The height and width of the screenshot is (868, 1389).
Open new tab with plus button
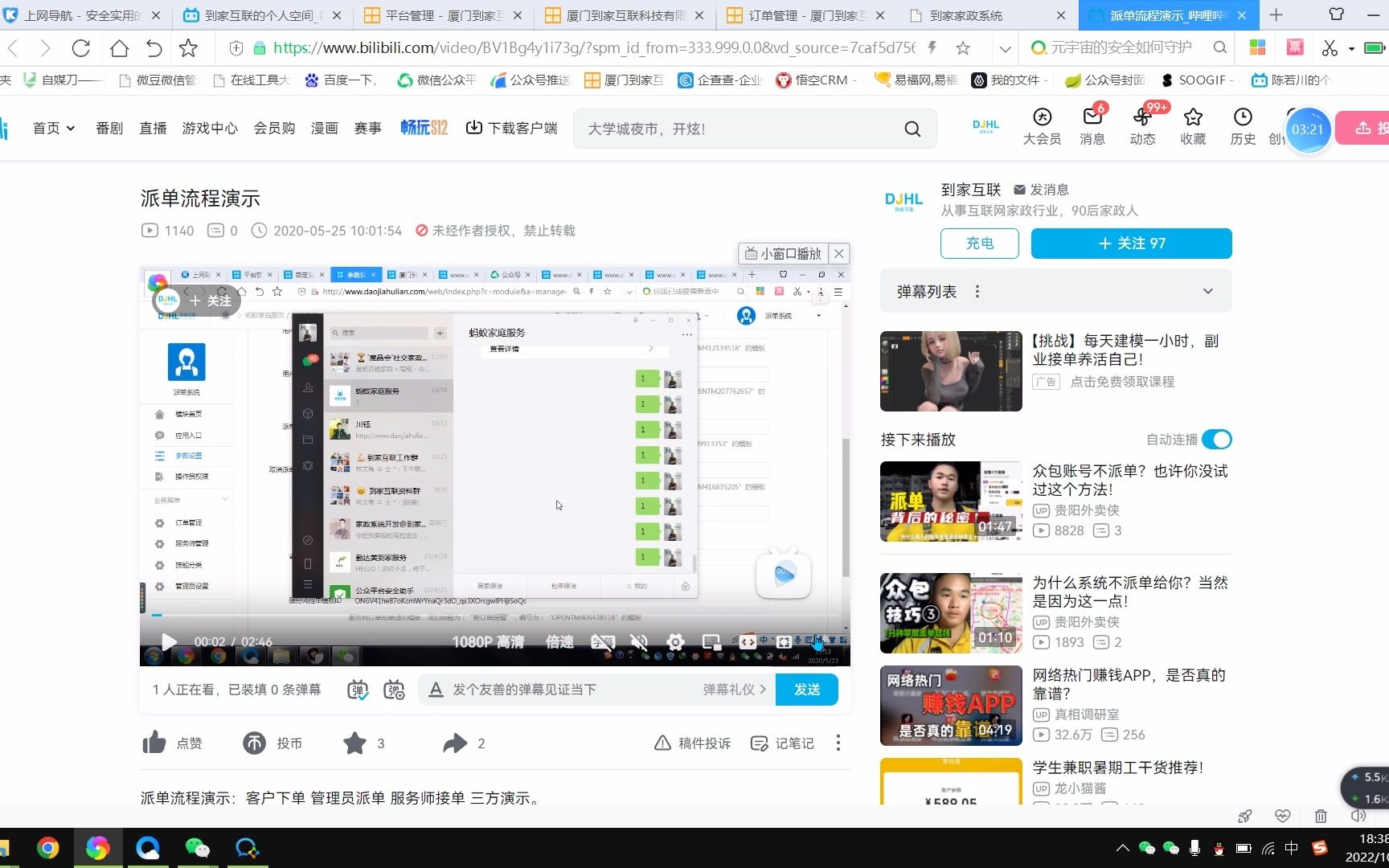click(x=1276, y=15)
